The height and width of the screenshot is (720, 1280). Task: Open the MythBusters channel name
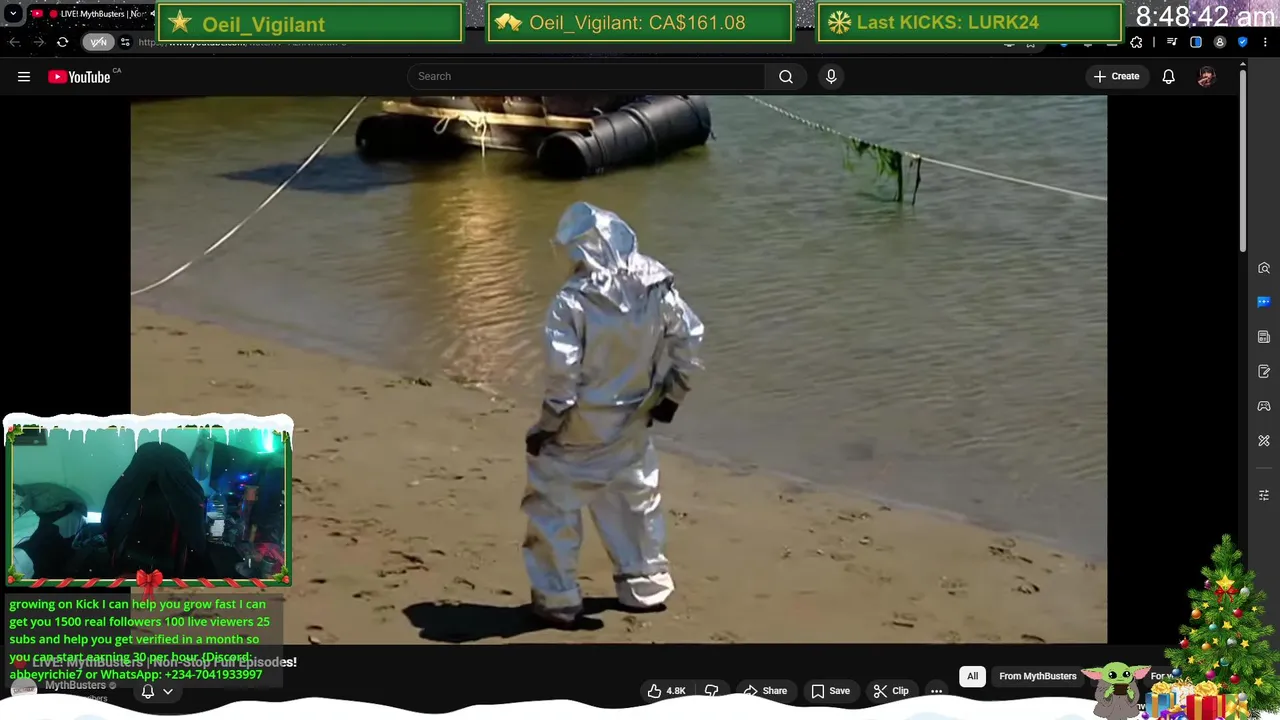[75, 686]
